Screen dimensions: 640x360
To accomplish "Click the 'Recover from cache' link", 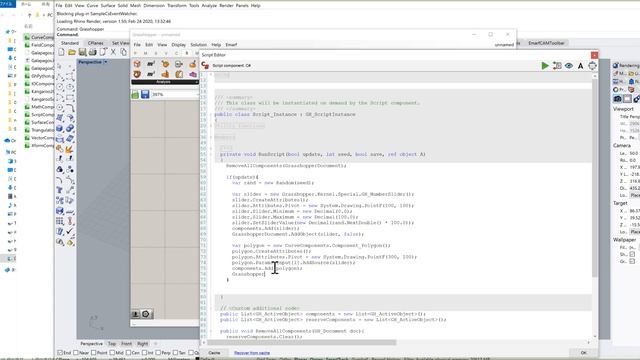I will coord(252,353).
